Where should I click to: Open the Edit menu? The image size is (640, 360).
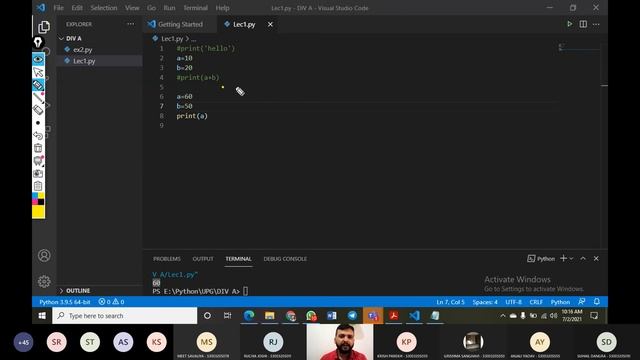(77, 8)
